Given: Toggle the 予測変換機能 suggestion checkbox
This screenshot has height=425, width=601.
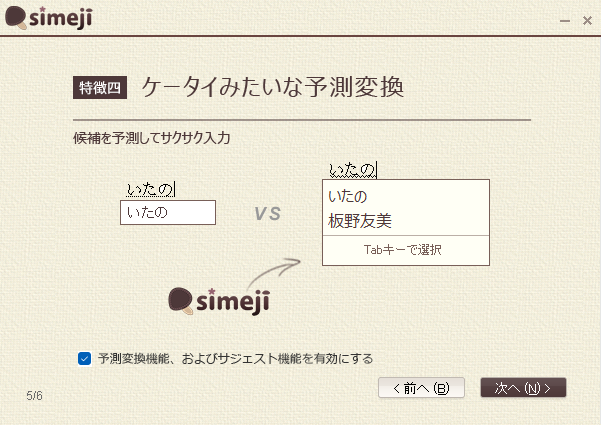Looking at the screenshot, I should [85, 358].
